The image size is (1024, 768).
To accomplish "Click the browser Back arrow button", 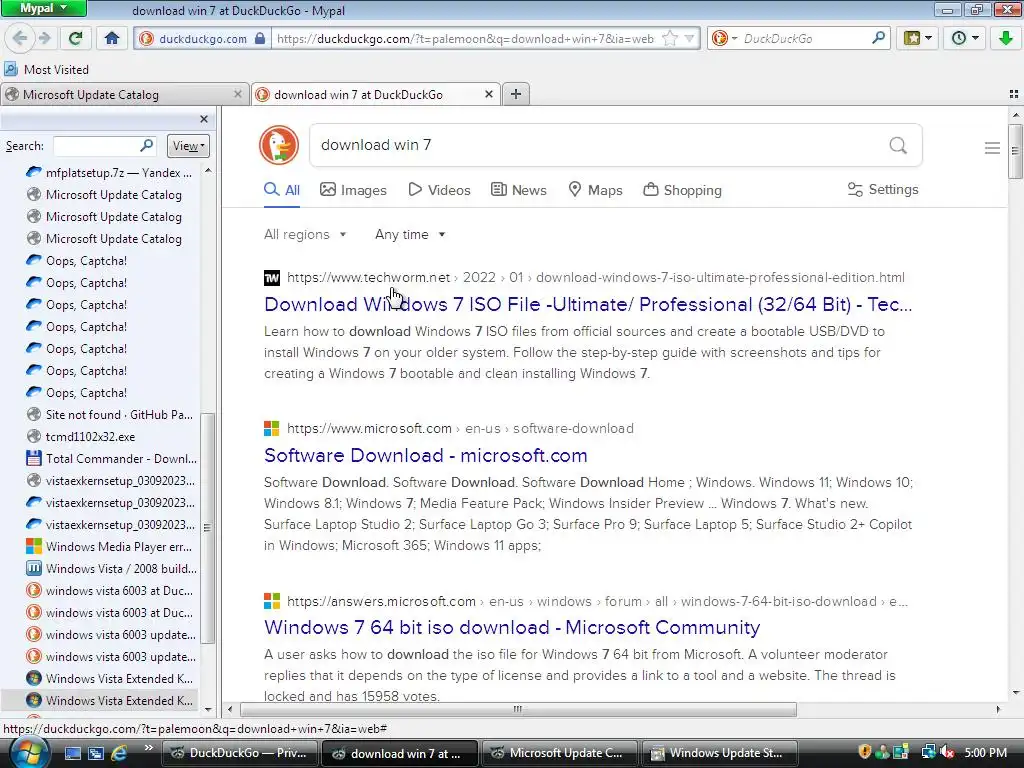I will pyautogui.click(x=20, y=38).
